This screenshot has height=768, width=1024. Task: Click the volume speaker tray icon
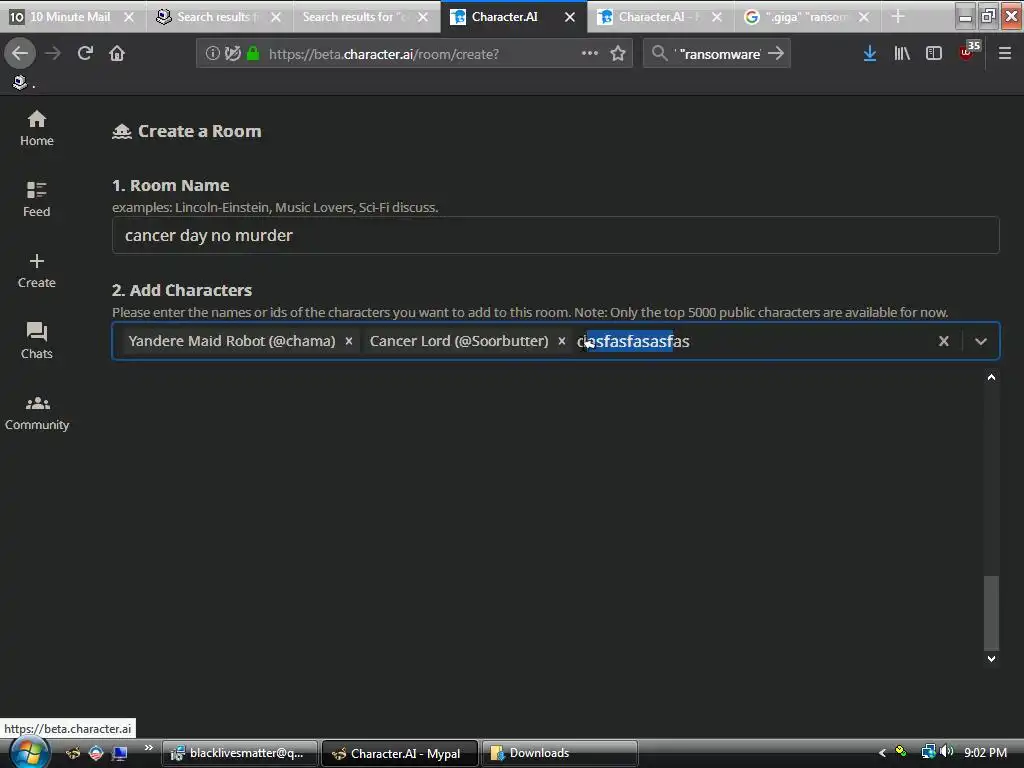pos(946,752)
